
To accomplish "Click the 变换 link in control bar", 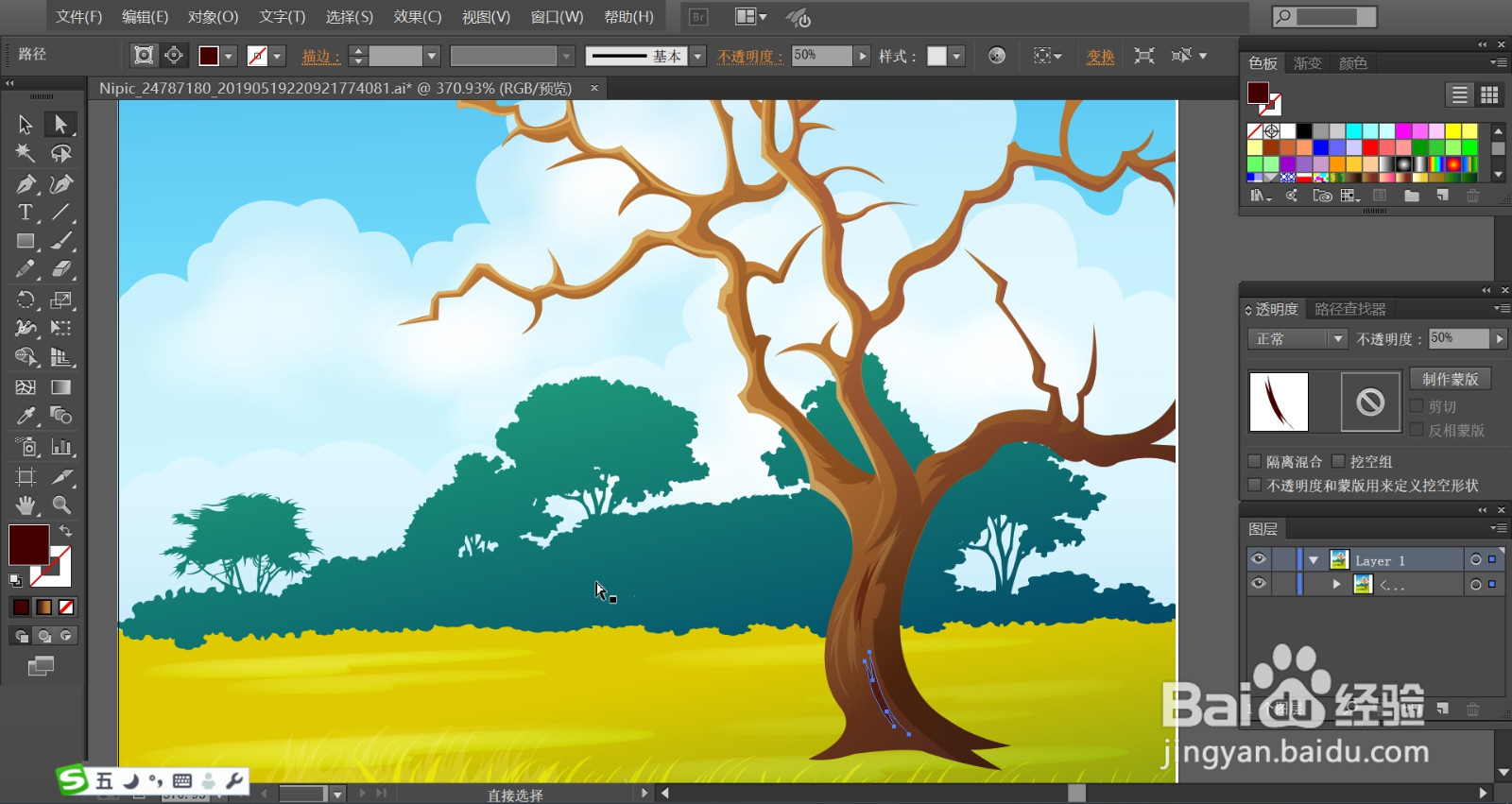I will [1101, 57].
